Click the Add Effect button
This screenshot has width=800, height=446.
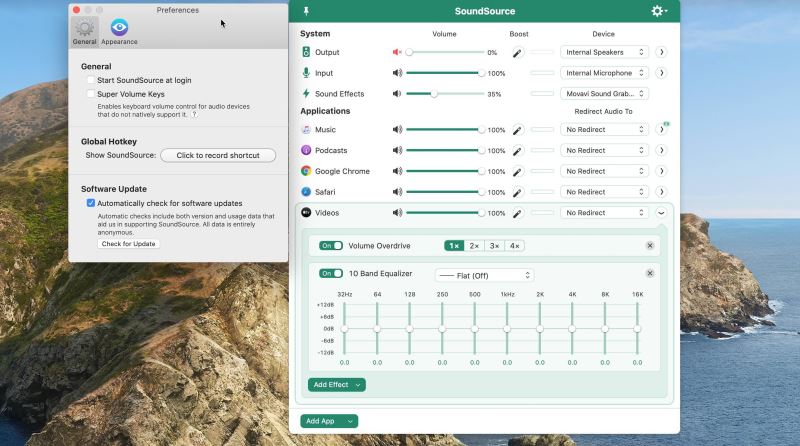pyautogui.click(x=337, y=385)
